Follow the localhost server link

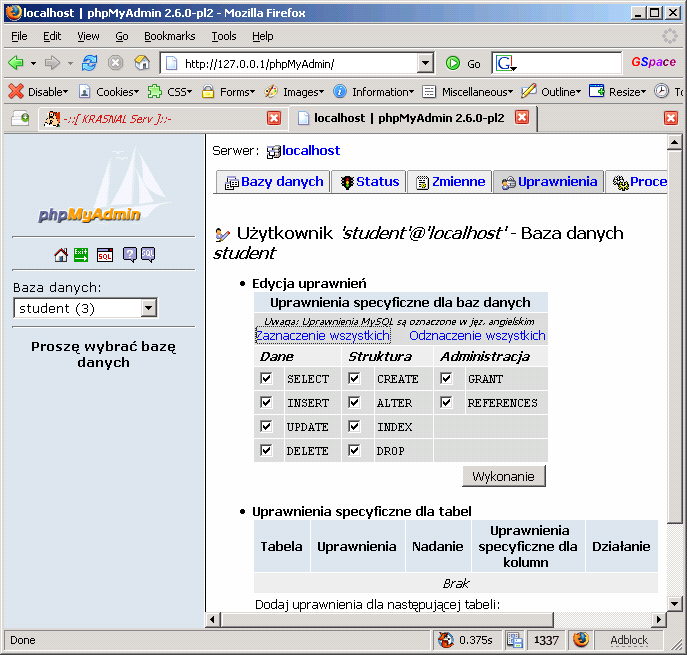[311, 150]
